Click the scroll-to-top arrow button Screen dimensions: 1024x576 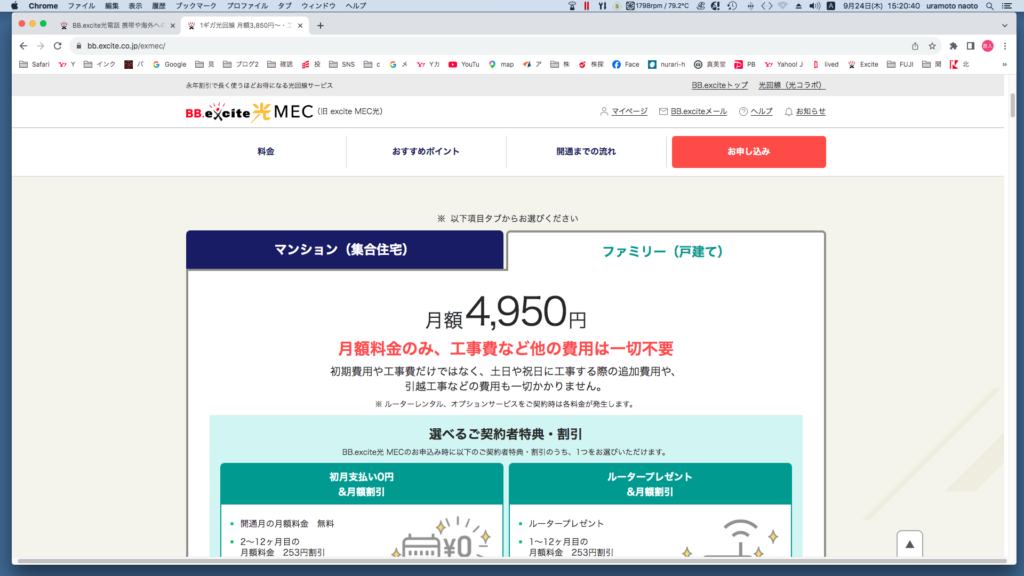[909, 544]
